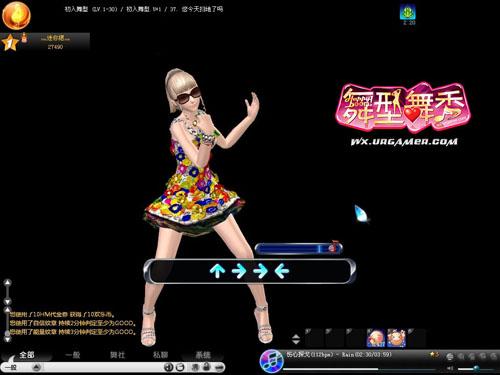The height and width of the screenshot is (375, 500).
Task: Select the 私聊 chat tab
Action: 160,355
